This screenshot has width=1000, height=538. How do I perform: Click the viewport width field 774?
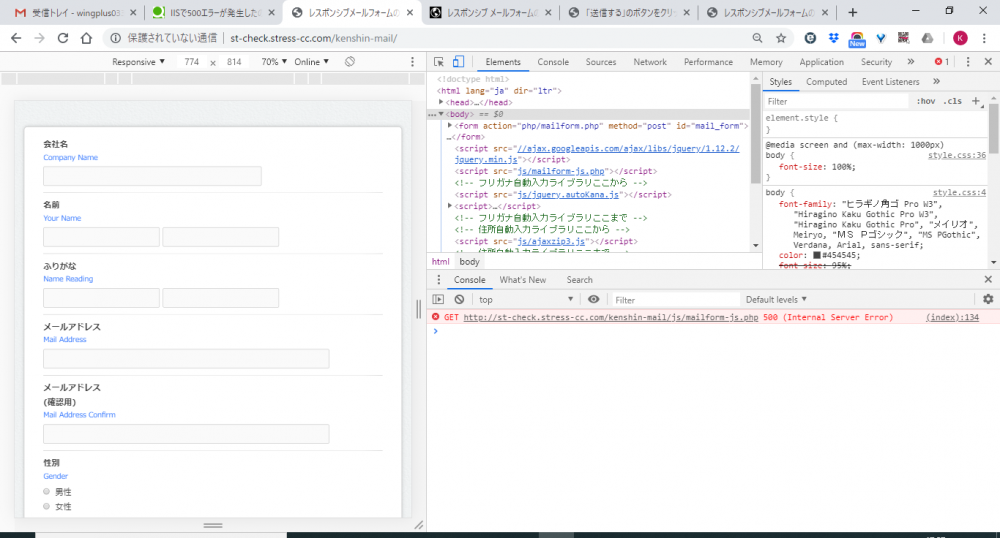click(191, 62)
